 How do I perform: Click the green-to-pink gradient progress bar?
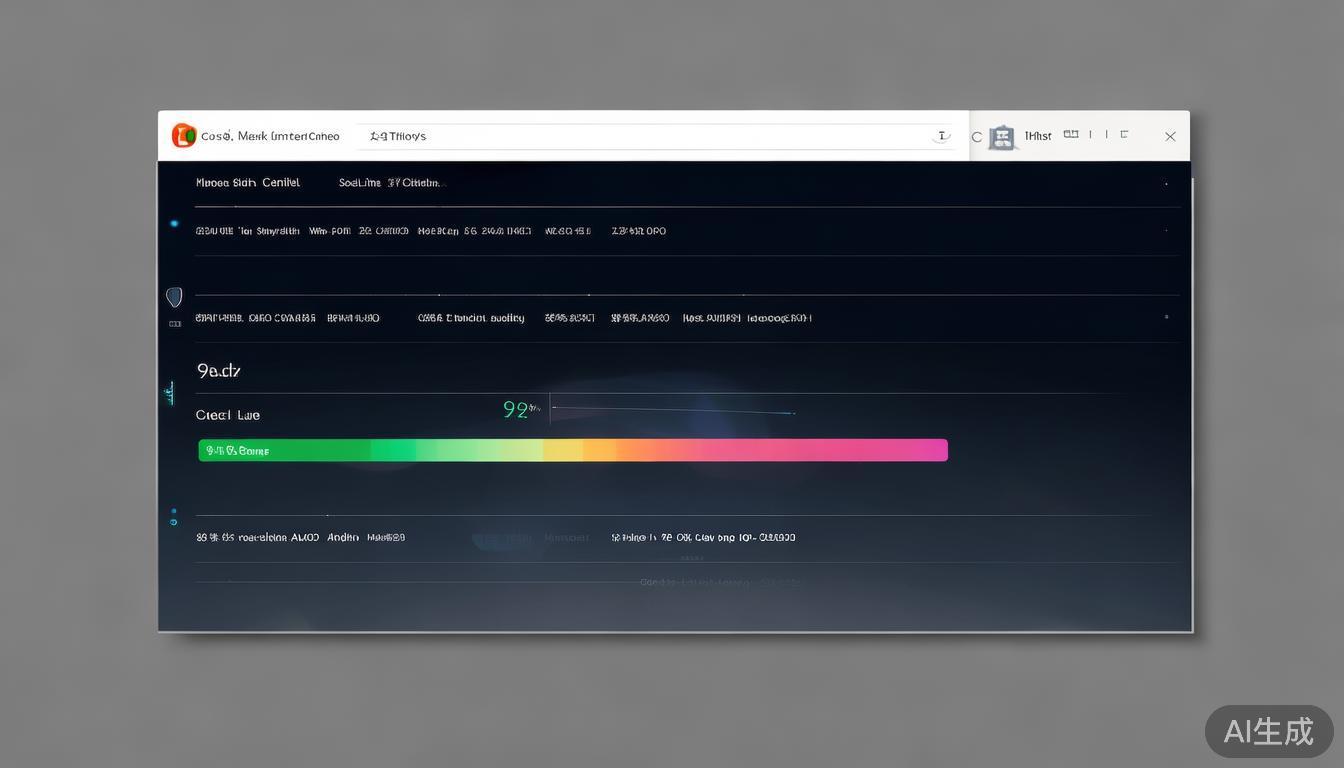click(x=573, y=451)
